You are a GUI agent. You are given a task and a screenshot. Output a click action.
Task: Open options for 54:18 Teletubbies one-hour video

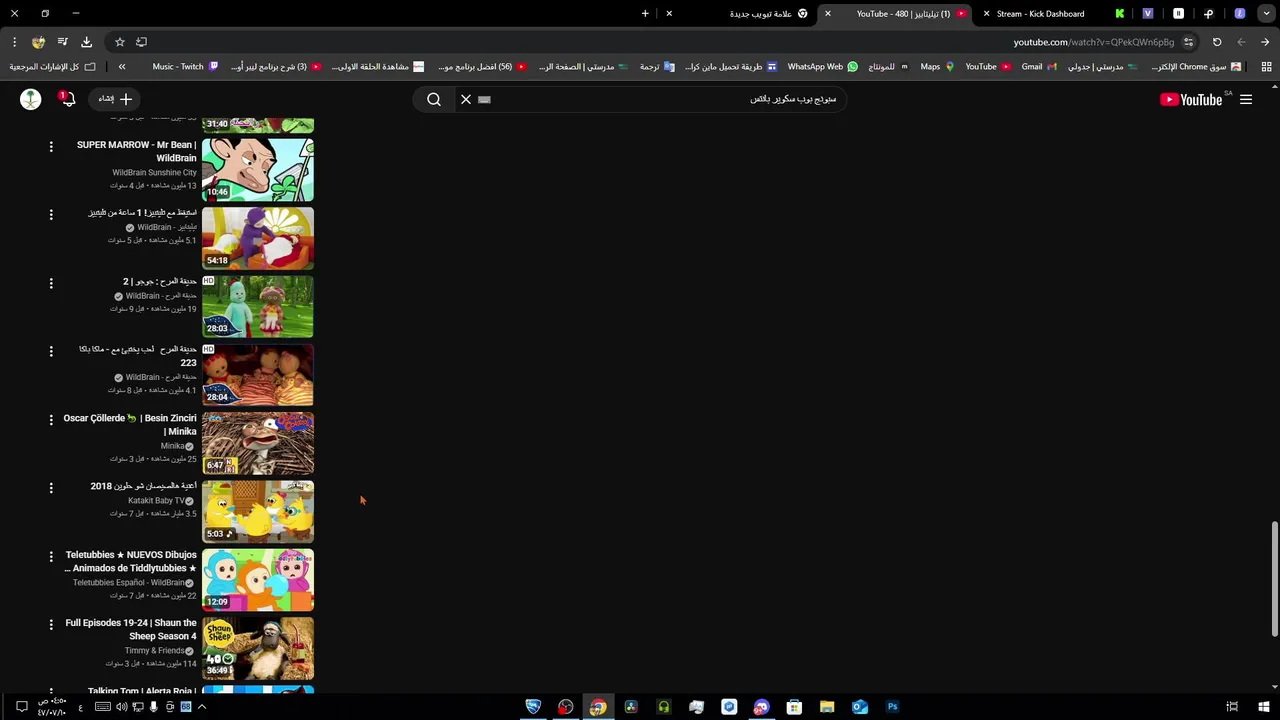(x=51, y=215)
